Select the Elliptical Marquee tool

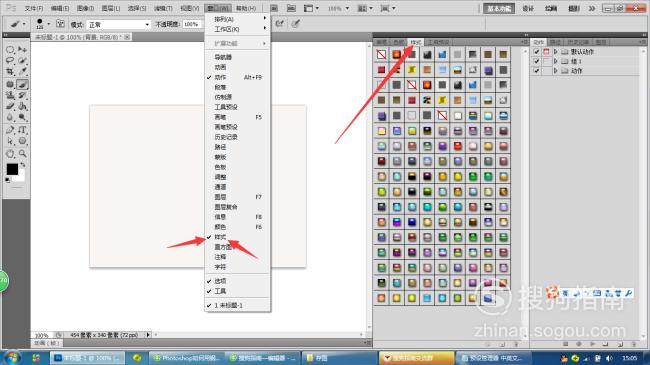(x=10, y=49)
